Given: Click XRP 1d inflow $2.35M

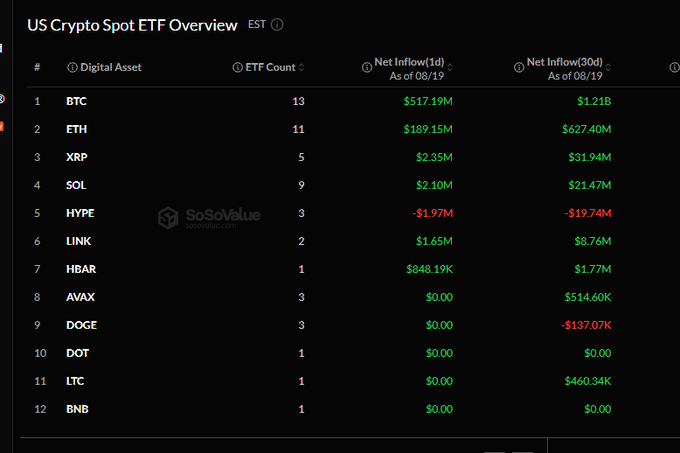Looking at the screenshot, I should click(434, 157).
